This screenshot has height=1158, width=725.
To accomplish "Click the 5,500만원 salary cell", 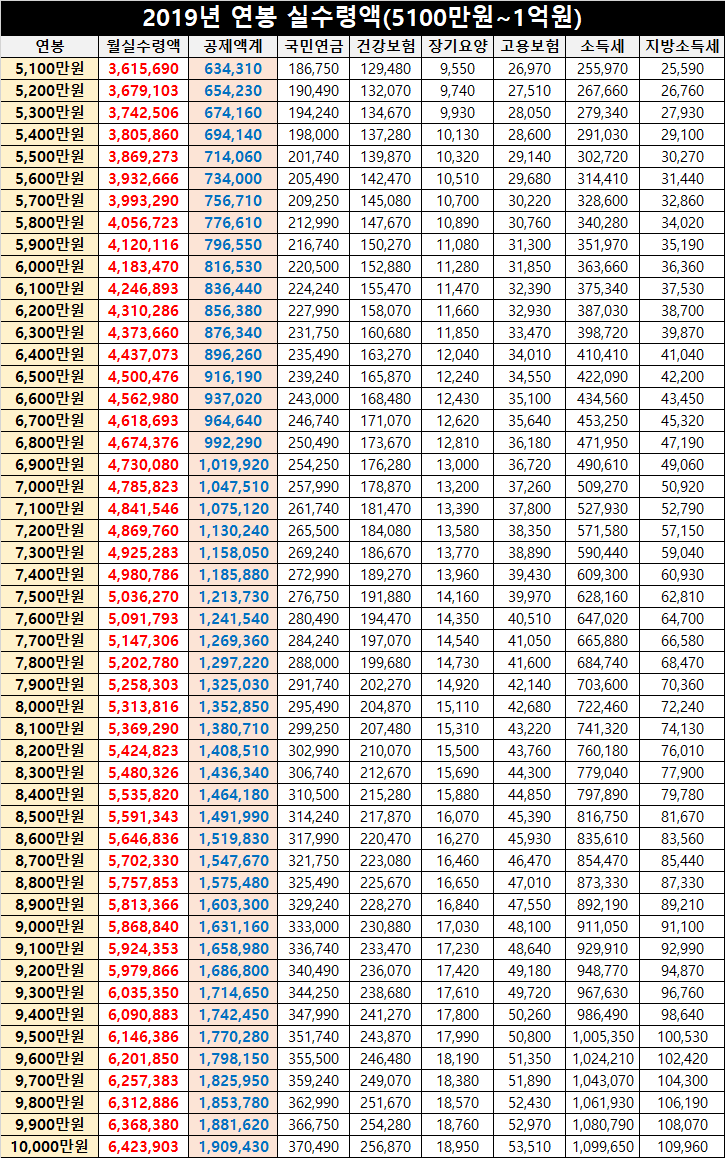I will (49, 157).
